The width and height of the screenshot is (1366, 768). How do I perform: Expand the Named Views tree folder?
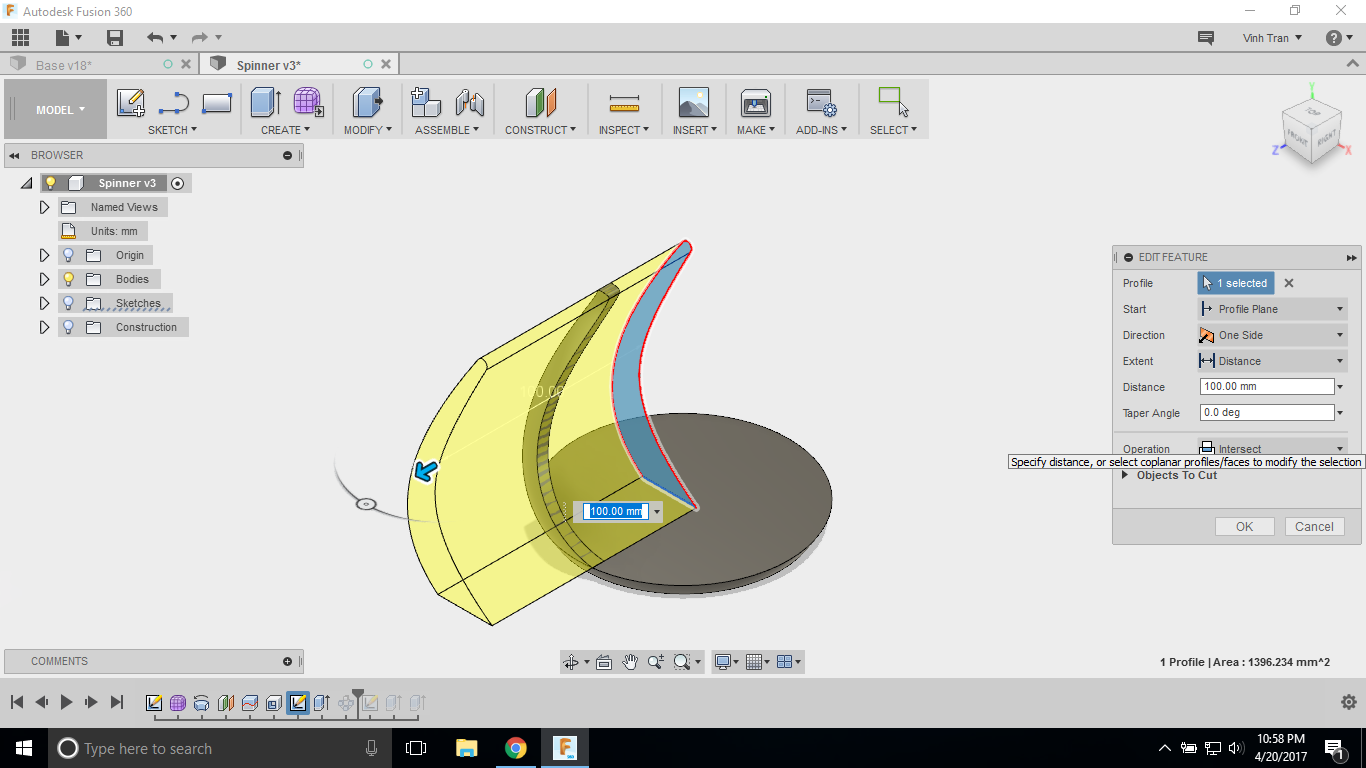[44, 207]
